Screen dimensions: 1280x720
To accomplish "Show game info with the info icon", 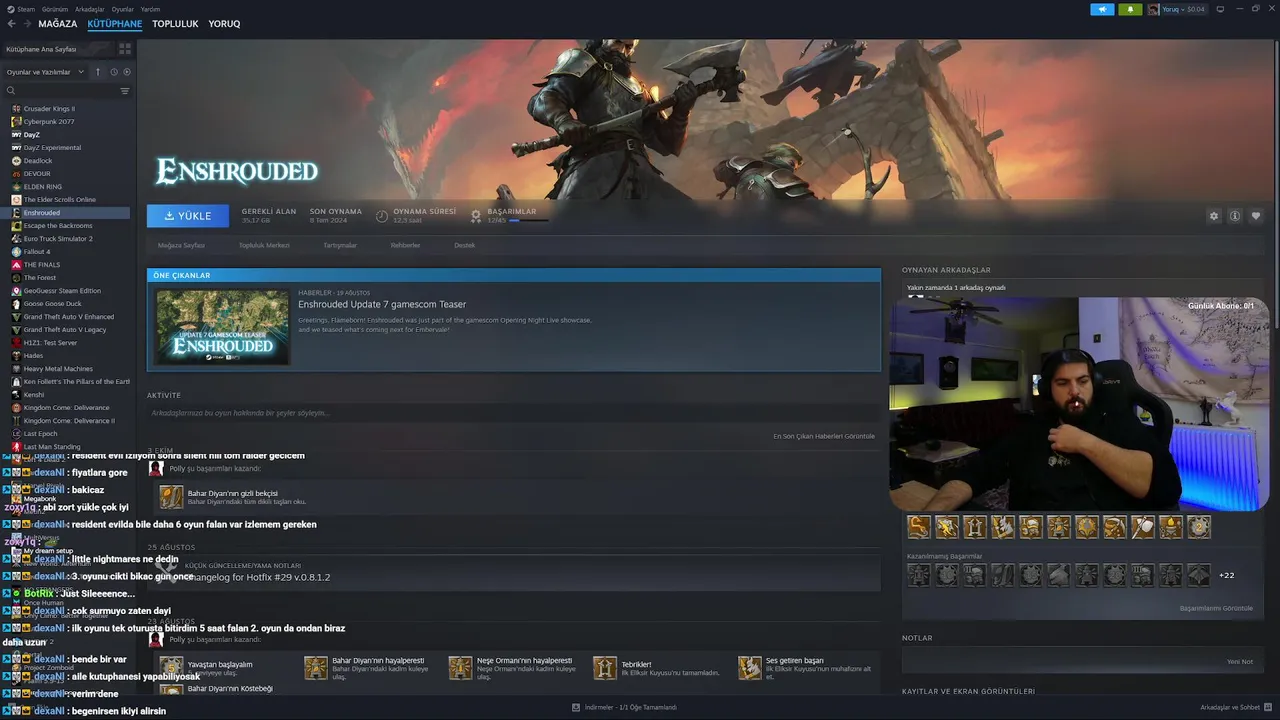I will [1235, 216].
